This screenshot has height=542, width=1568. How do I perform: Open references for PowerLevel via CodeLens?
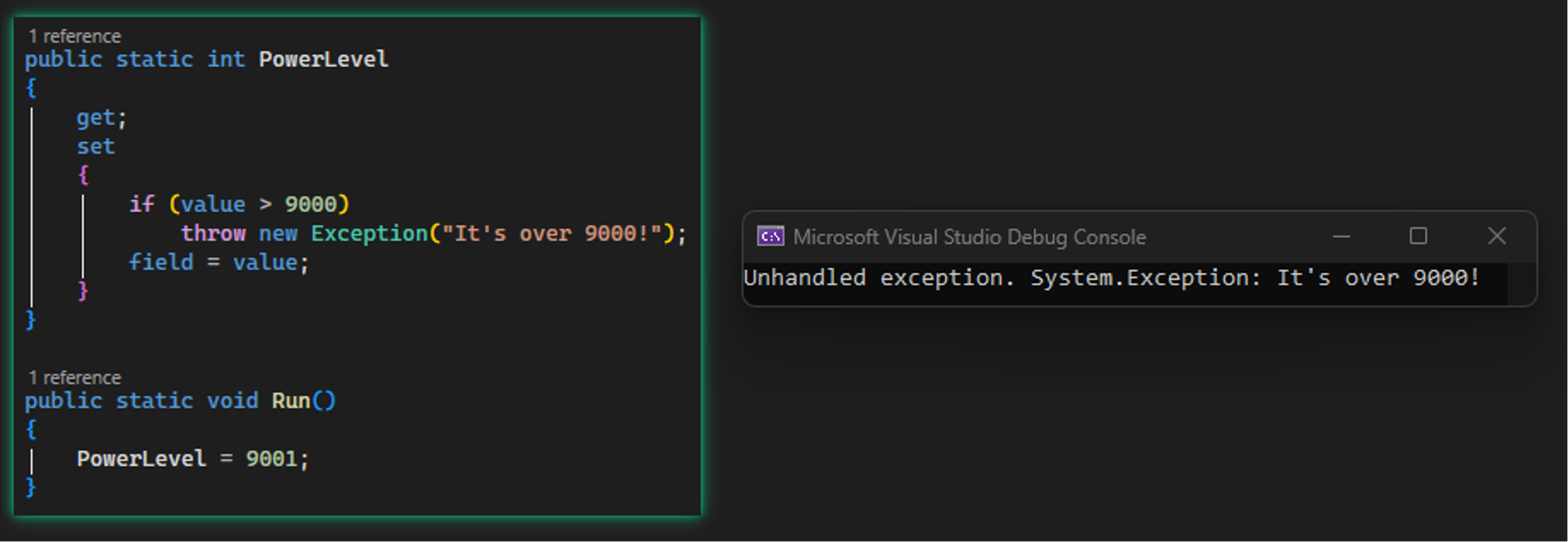(74, 36)
